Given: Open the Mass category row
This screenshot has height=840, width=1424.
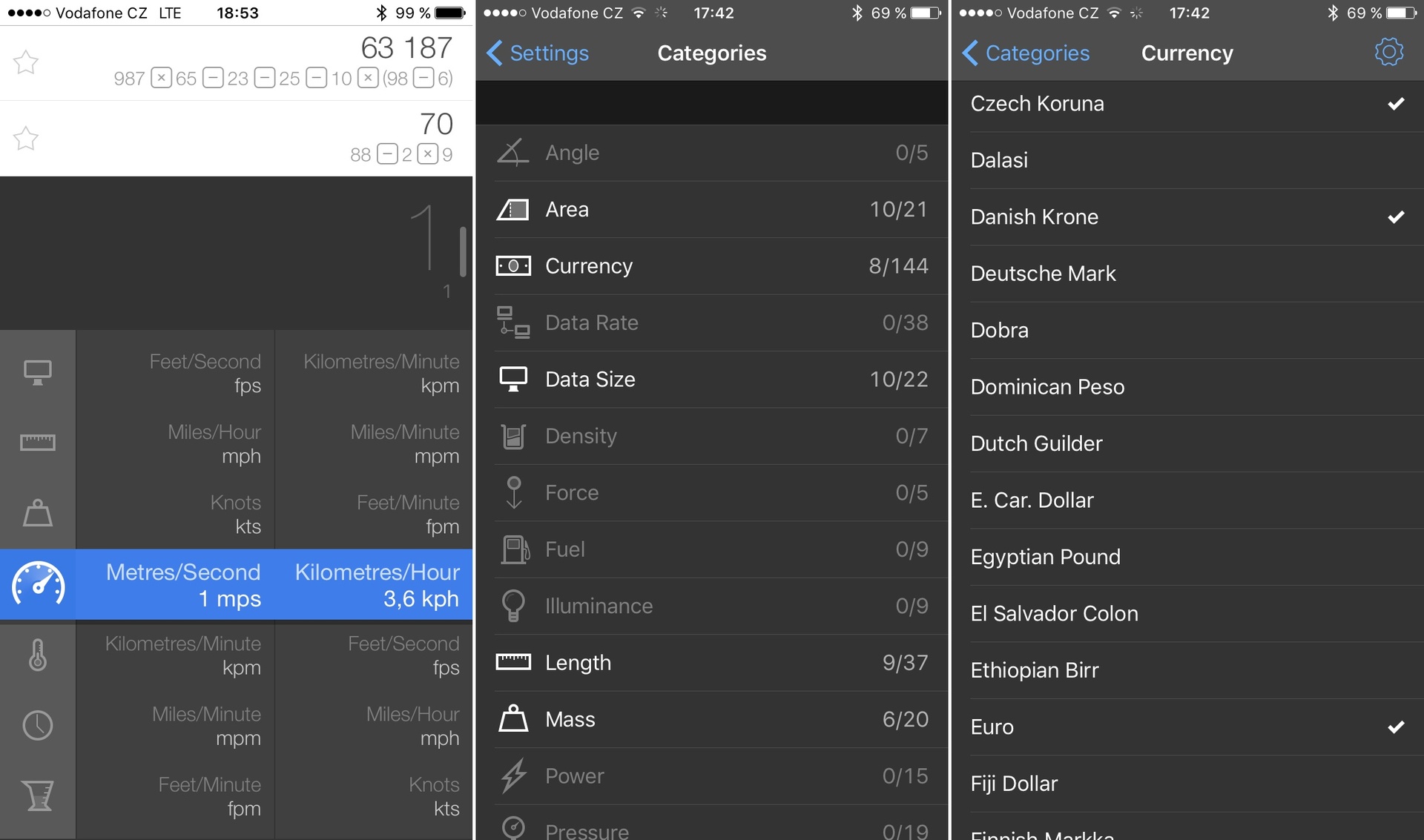Looking at the screenshot, I should [712, 720].
